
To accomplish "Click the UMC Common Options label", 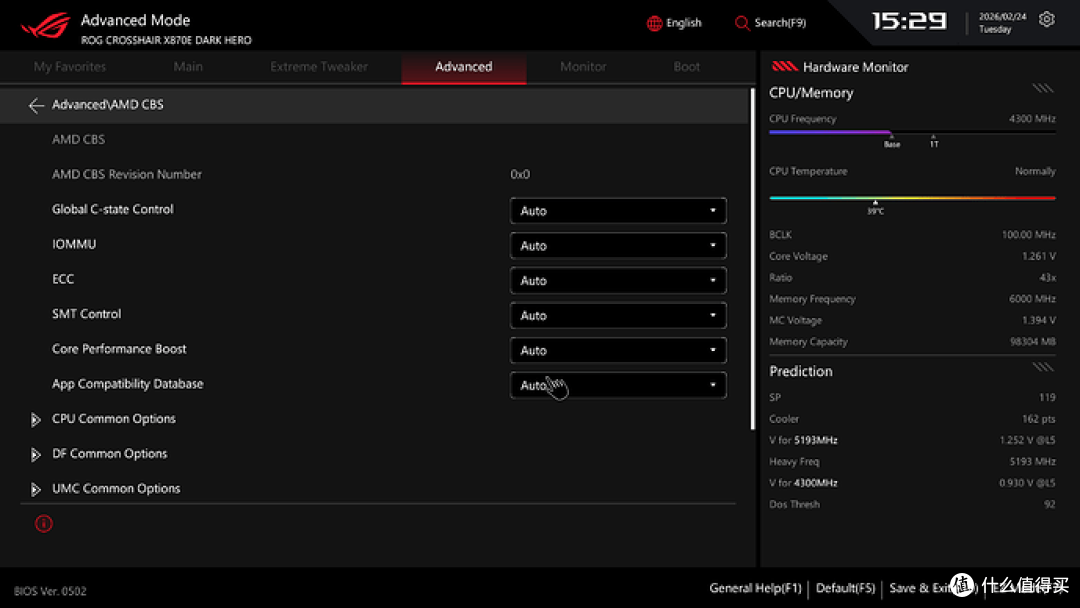I will (x=116, y=489).
